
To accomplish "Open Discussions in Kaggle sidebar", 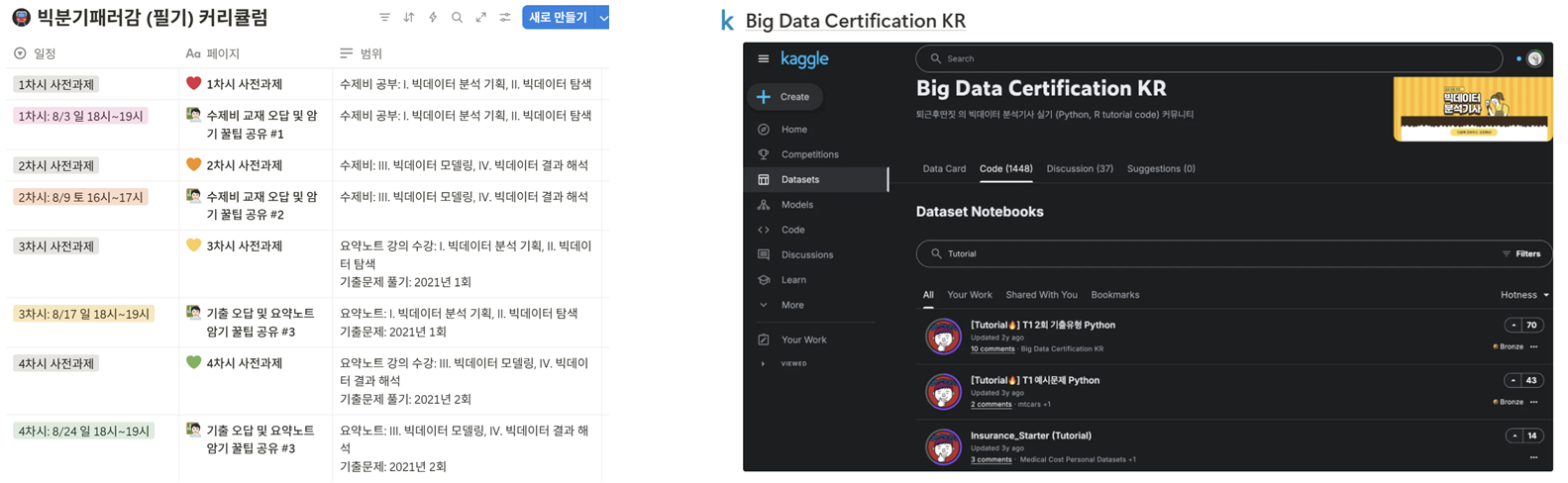I will 806,254.
